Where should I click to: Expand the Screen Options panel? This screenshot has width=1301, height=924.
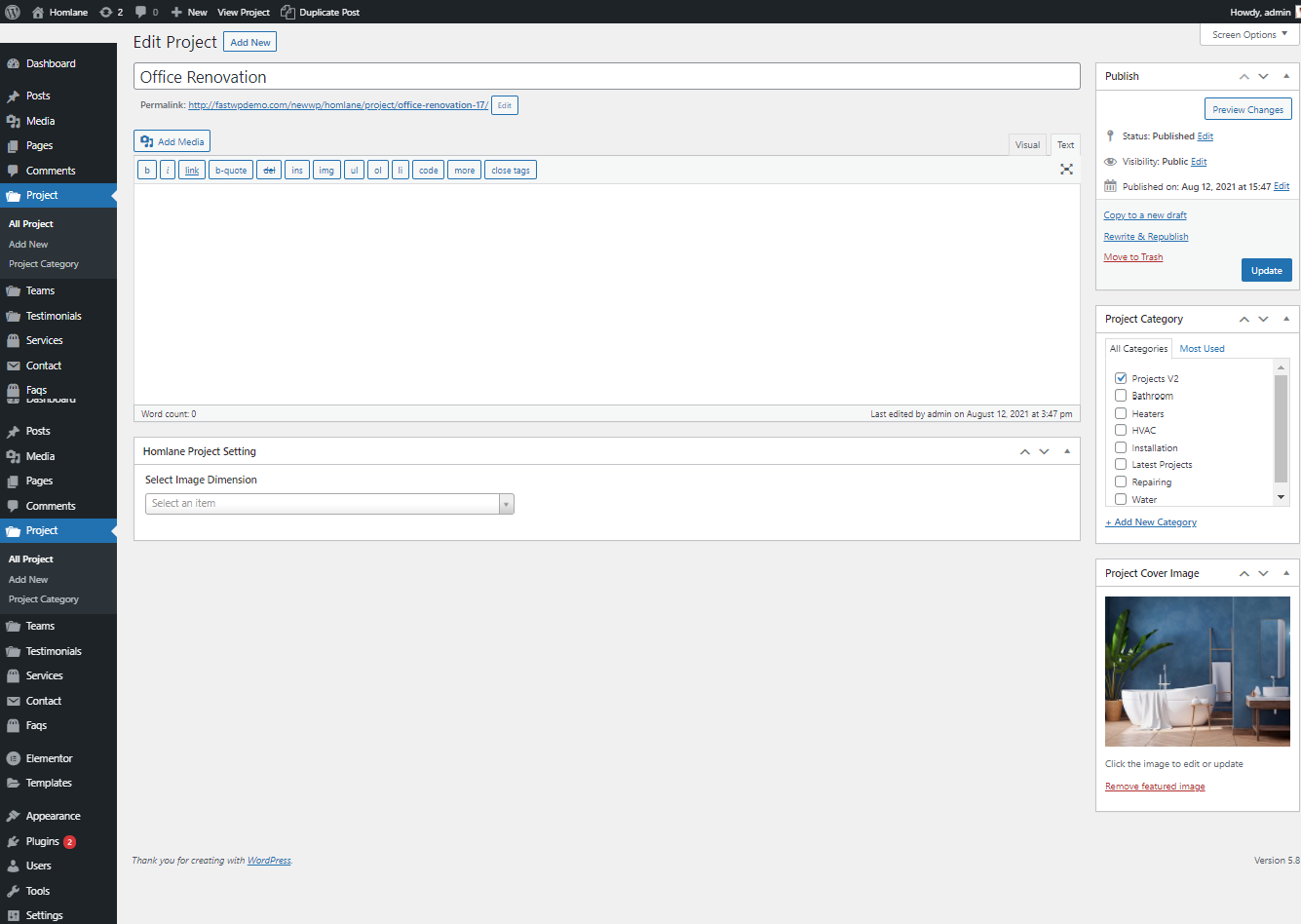tap(1249, 34)
